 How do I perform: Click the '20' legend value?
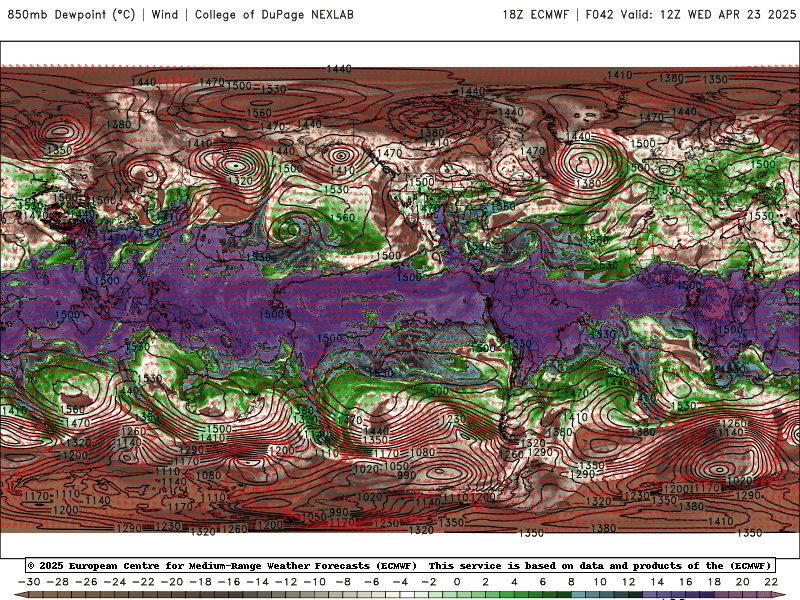[x=743, y=582]
